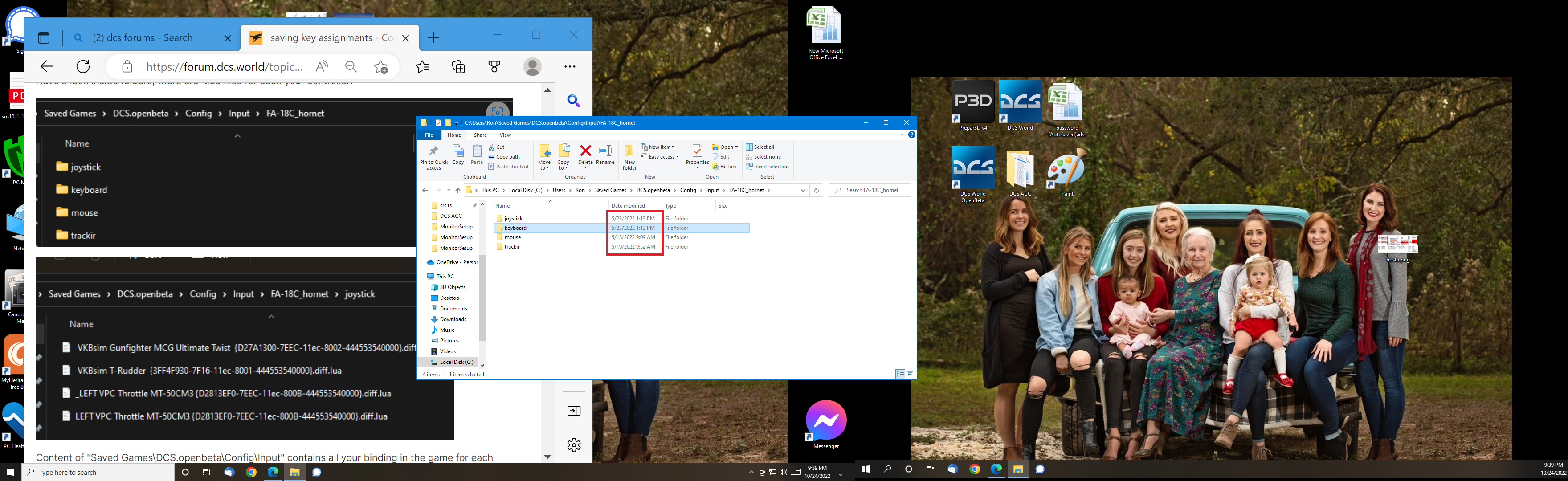Image resolution: width=1568 pixels, height=481 pixels.
Task: Click Copy path in the Clipboard group
Action: point(504,156)
